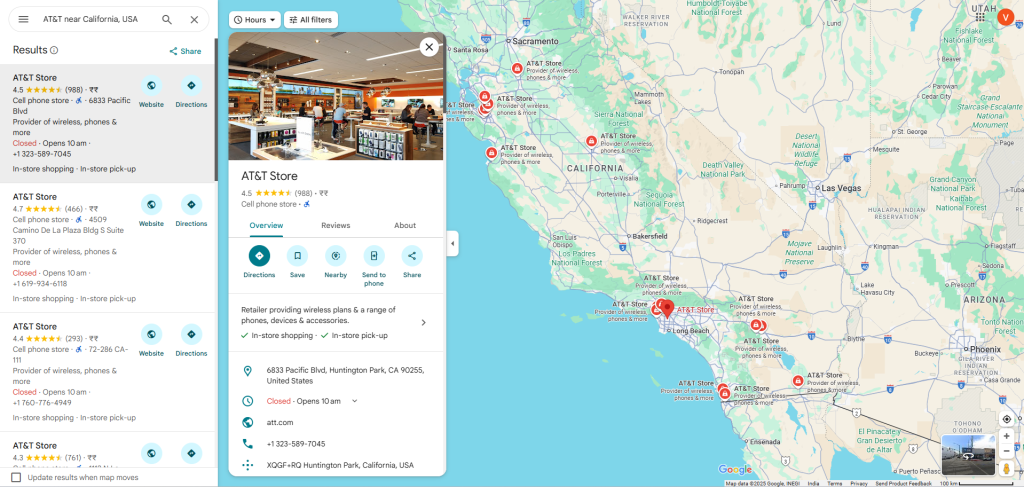Image resolution: width=1024 pixels, height=487 pixels.
Task: Click the search magnifier icon
Action: pos(167,20)
